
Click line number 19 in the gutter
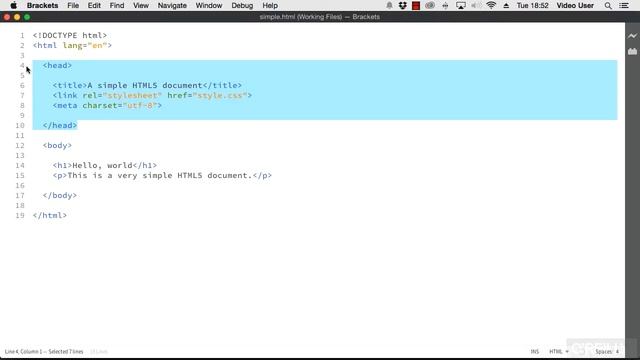20,216
